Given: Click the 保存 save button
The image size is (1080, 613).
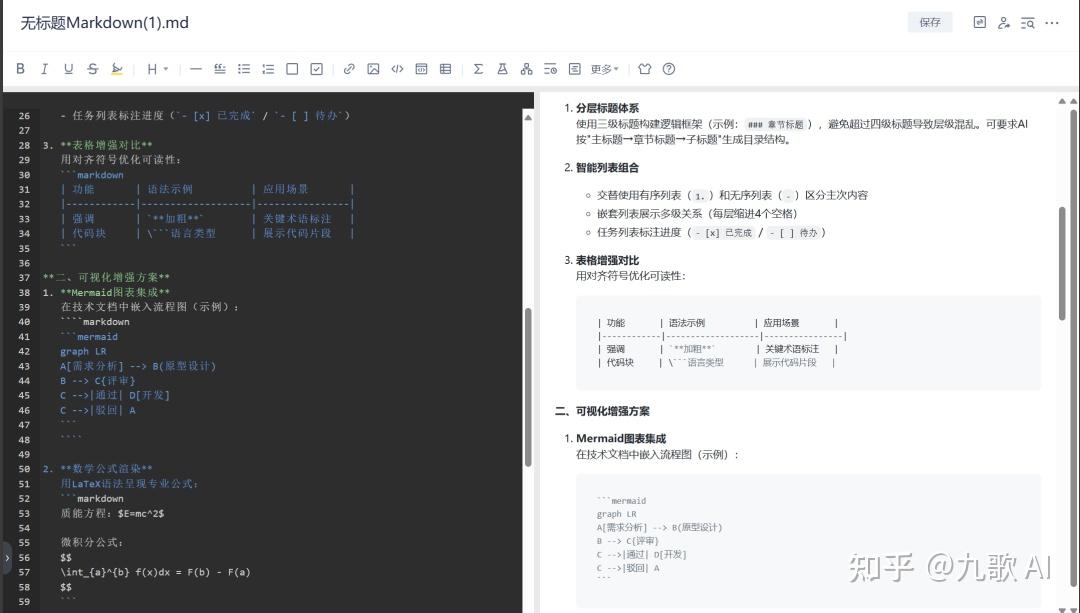Looking at the screenshot, I should tap(930, 21).
